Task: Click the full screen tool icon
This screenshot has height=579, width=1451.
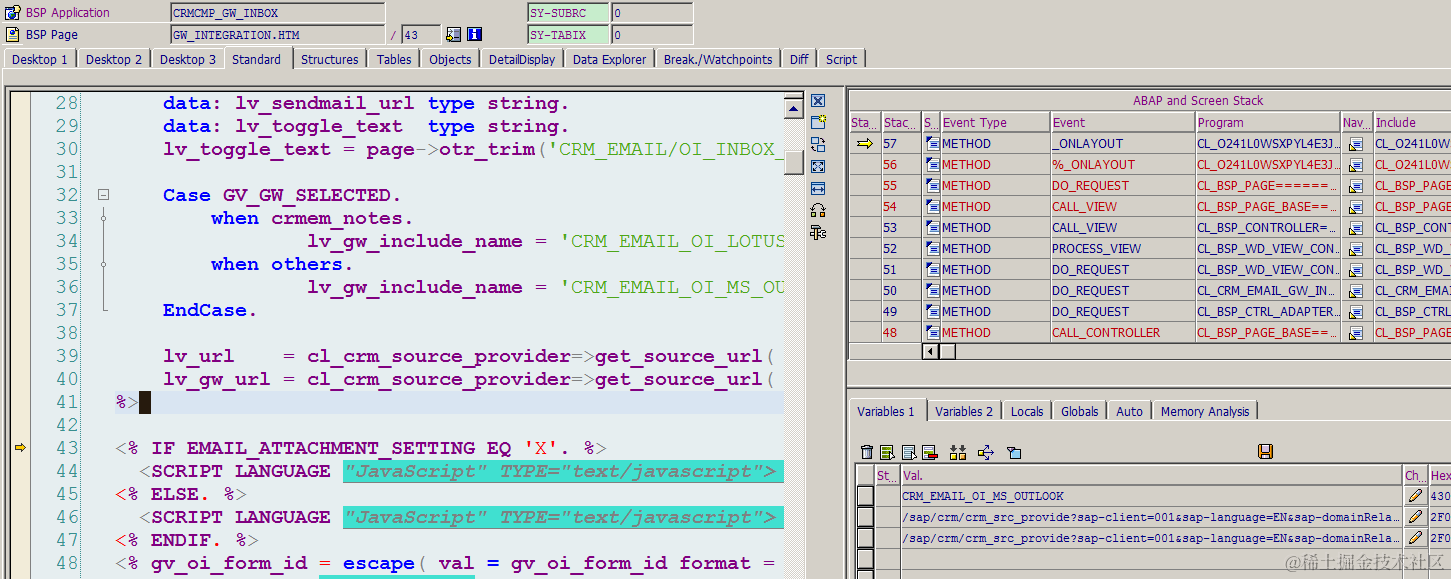Action: 818,166
